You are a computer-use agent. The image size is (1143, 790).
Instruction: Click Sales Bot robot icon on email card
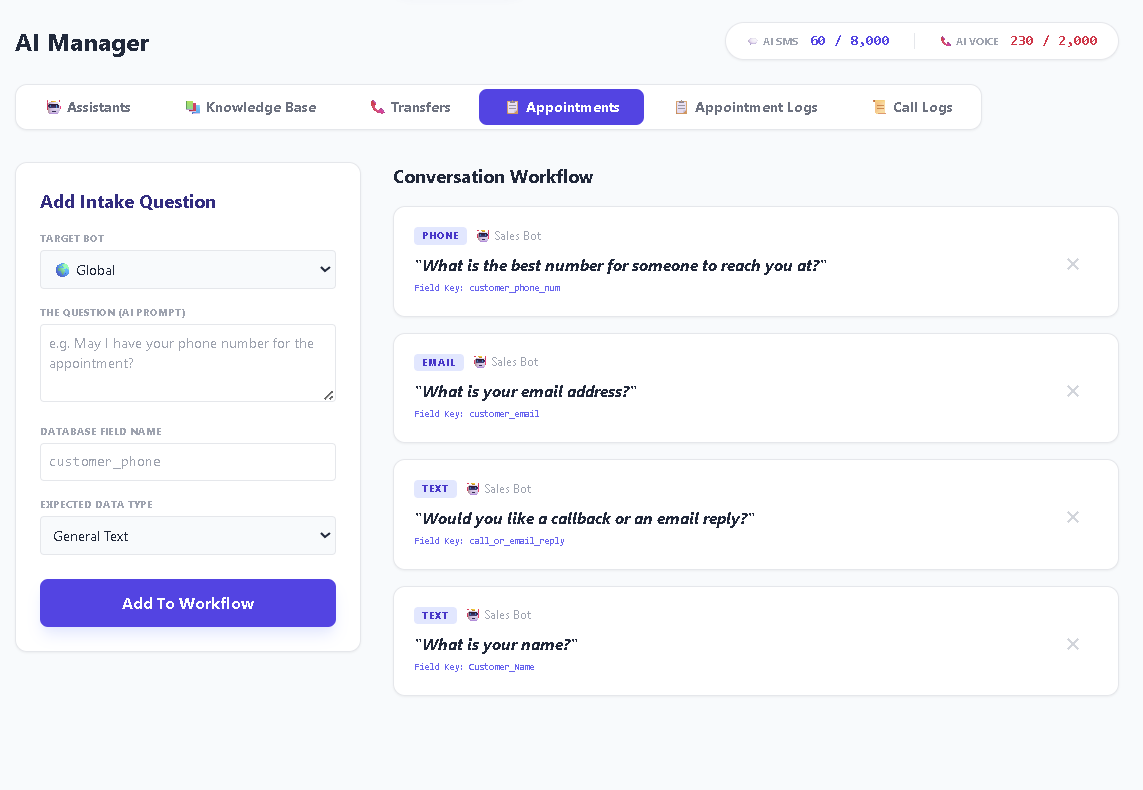point(480,362)
